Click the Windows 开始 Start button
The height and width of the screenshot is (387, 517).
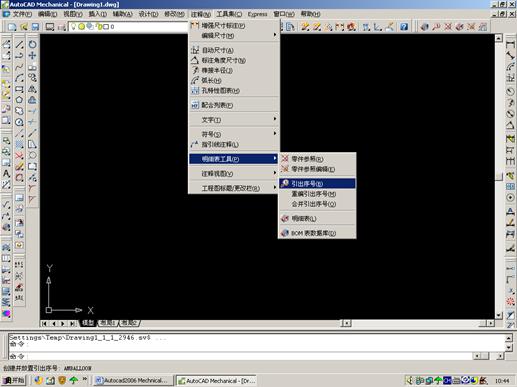(x=14, y=380)
